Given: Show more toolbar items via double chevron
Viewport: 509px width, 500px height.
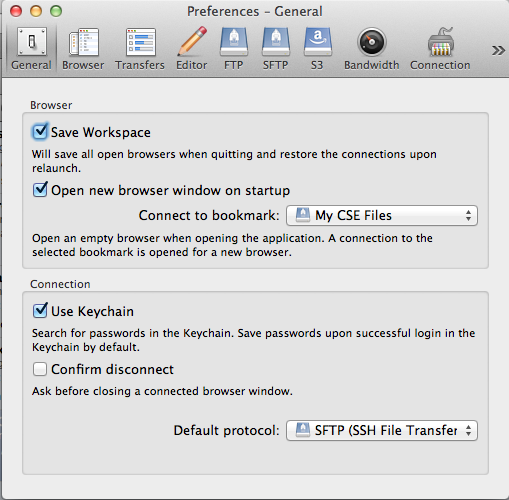Looking at the screenshot, I should click(x=498, y=50).
